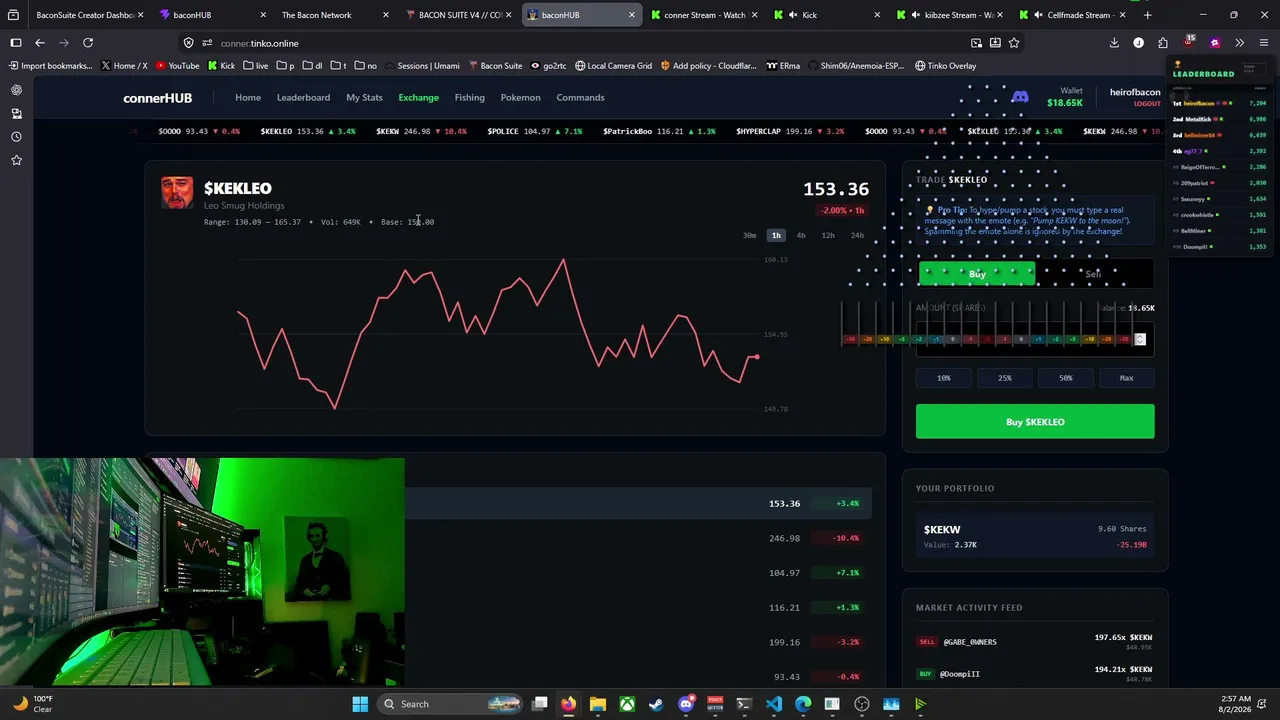1280x720 pixels.
Task: Open the Kick bookmark
Action: 221,66
